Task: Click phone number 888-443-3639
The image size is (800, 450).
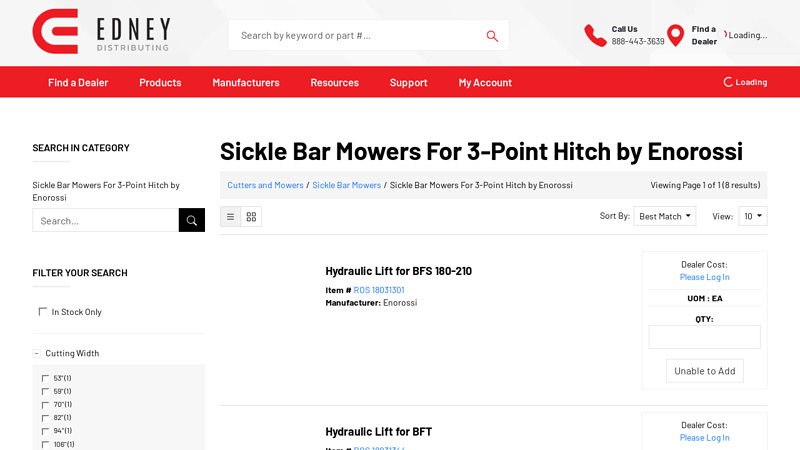Action: click(638, 41)
